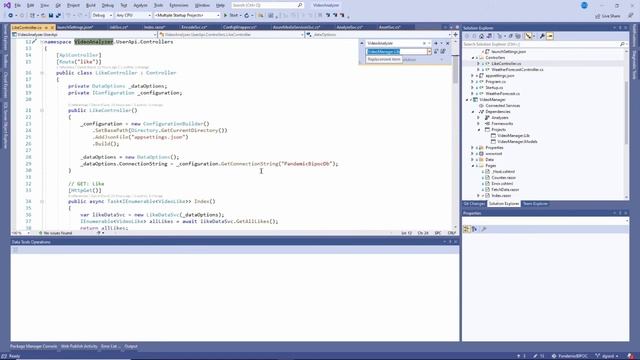Select LikeController.cs in Solution Explorer
This screenshot has height=360, width=640.
[506, 64]
